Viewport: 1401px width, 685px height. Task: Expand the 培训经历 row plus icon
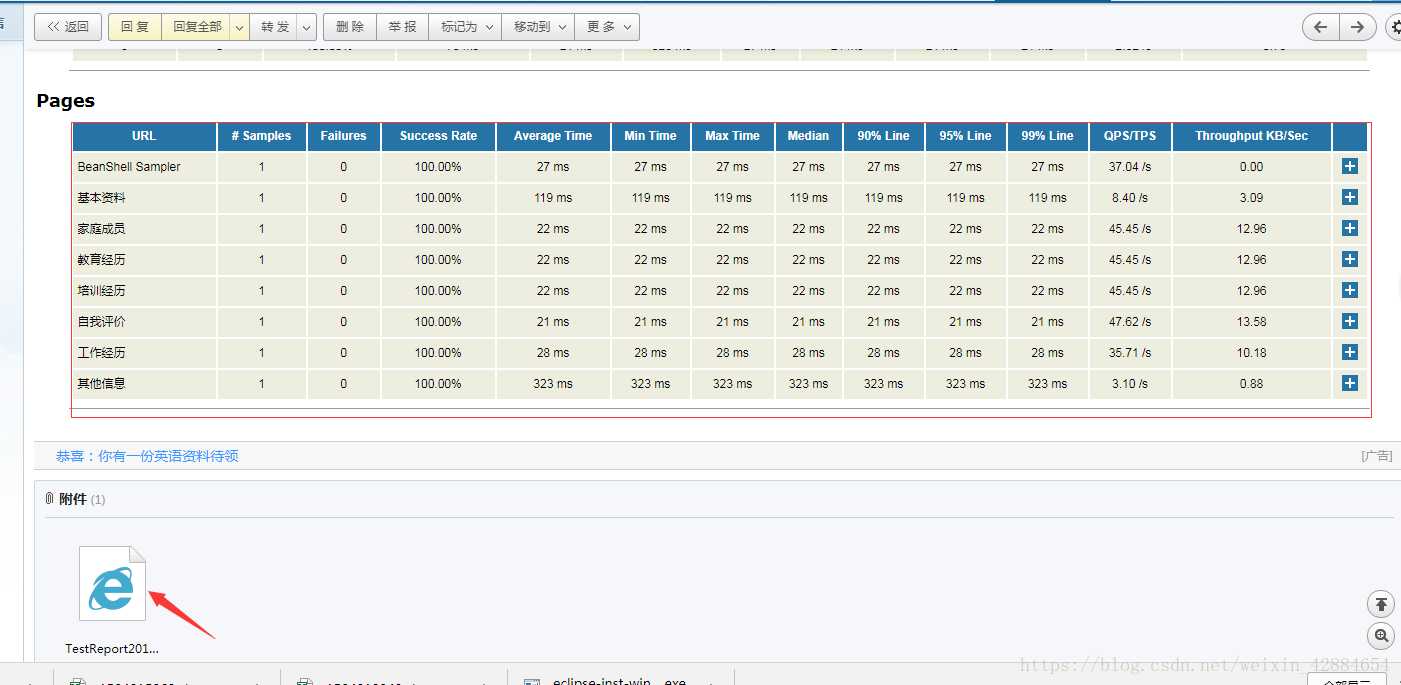point(1349,291)
